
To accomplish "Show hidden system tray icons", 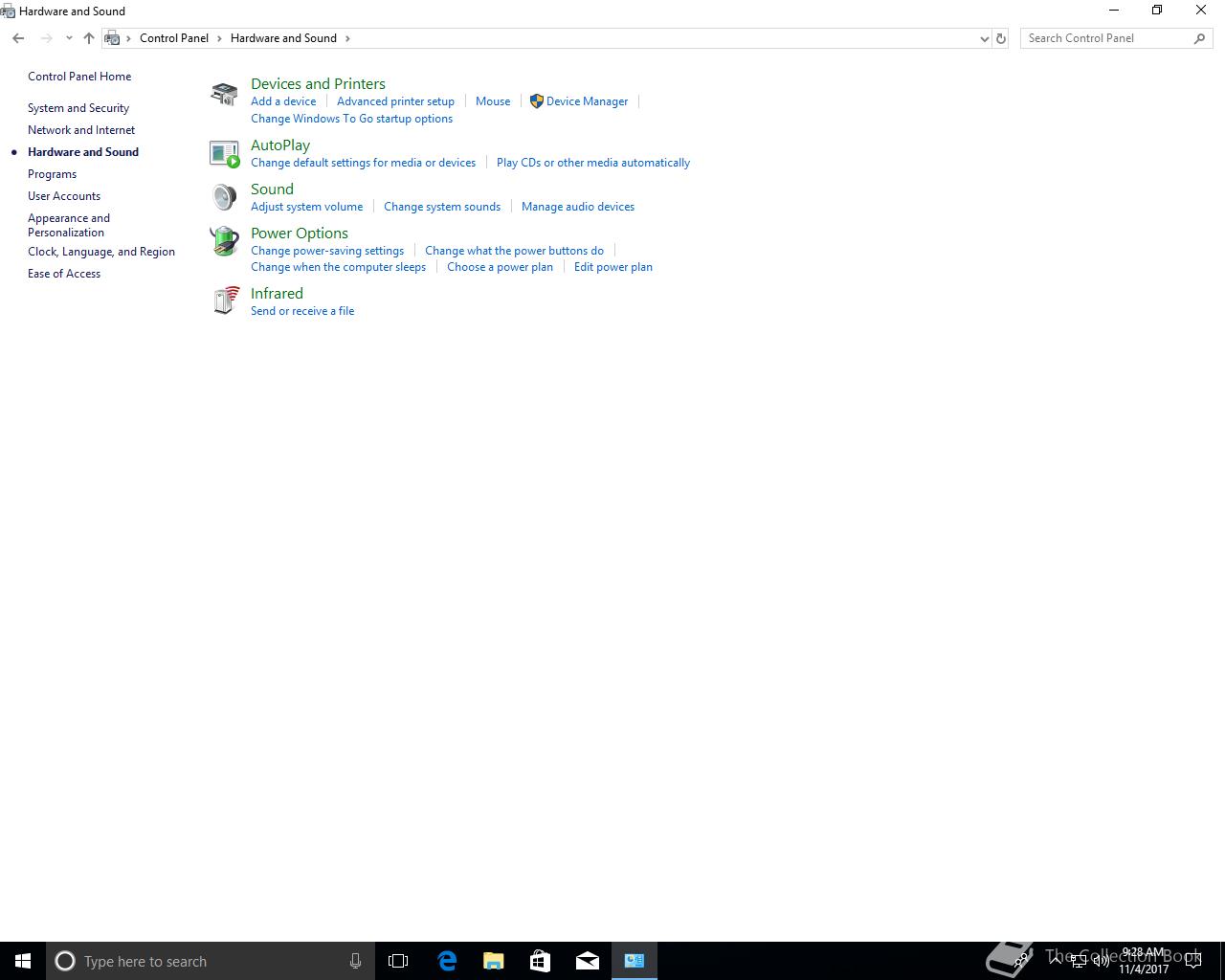I will [1056, 960].
